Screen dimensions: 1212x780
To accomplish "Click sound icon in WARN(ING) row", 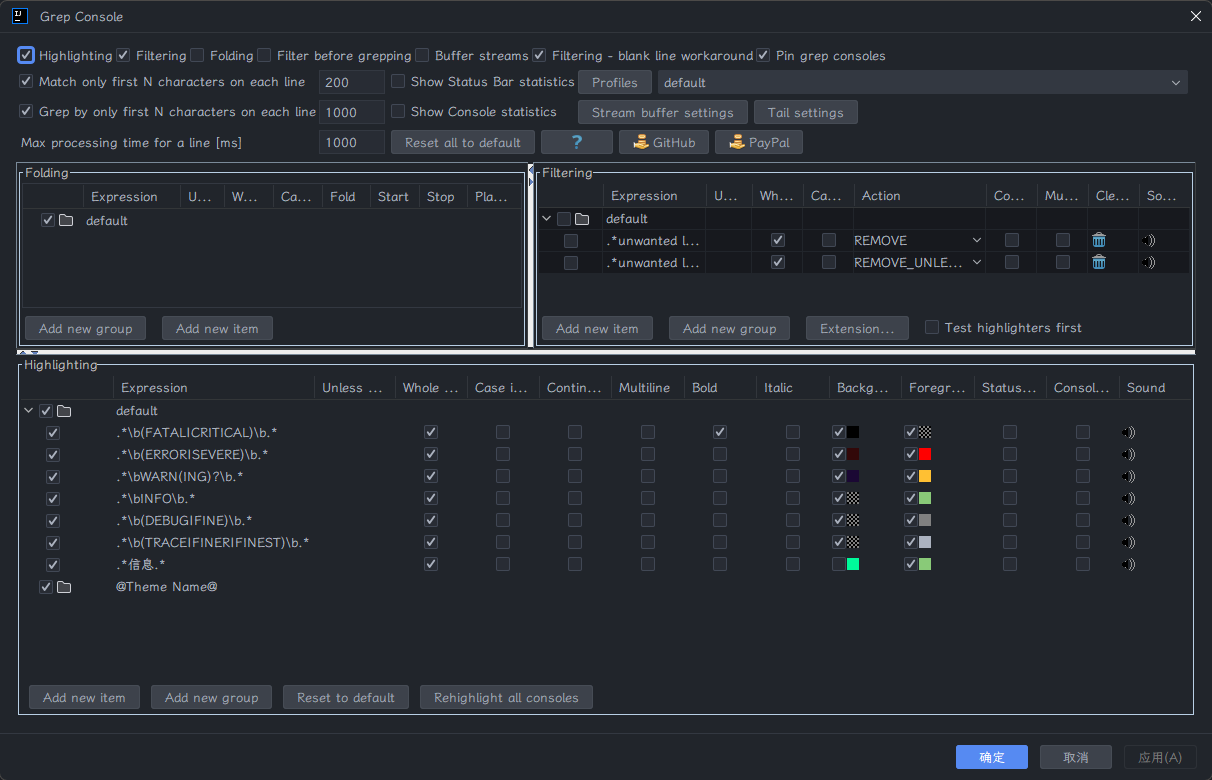I will click(x=1129, y=477).
